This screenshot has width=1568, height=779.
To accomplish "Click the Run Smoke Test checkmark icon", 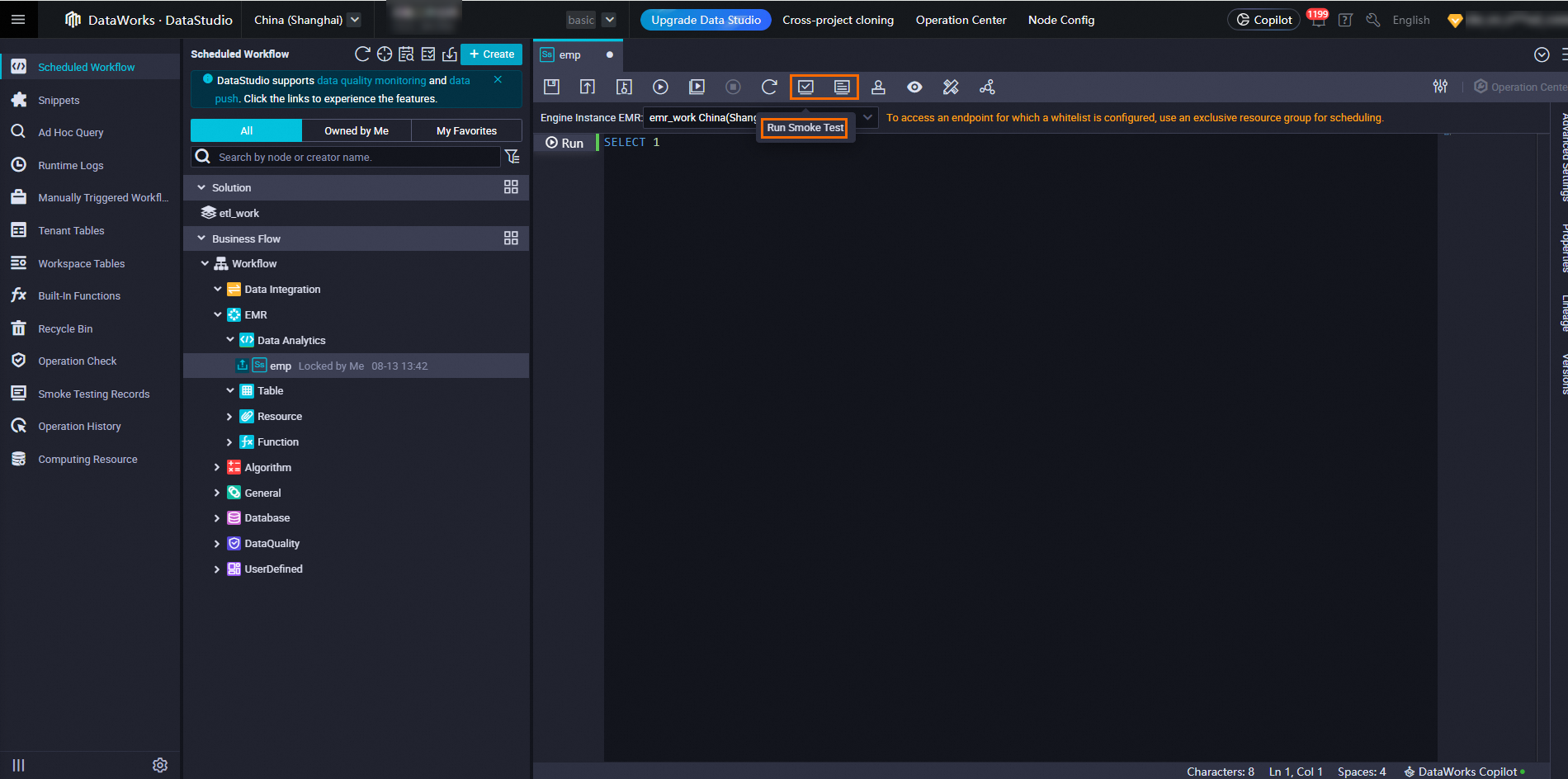I will tap(805, 87).
